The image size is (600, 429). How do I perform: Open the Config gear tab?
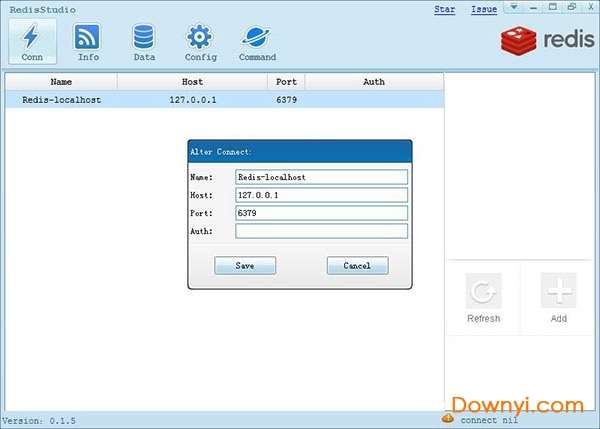(200, 41)
